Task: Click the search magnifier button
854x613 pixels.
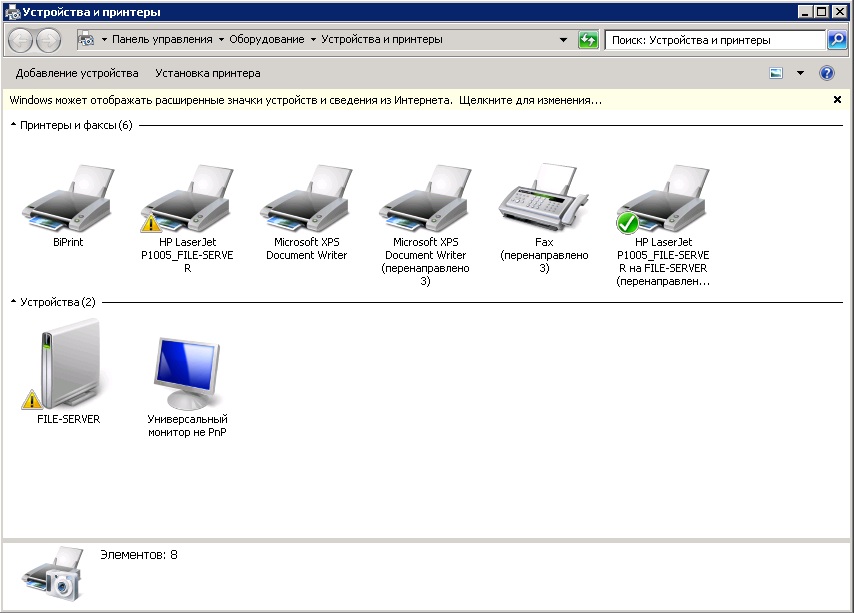Action: pos(837,40)
